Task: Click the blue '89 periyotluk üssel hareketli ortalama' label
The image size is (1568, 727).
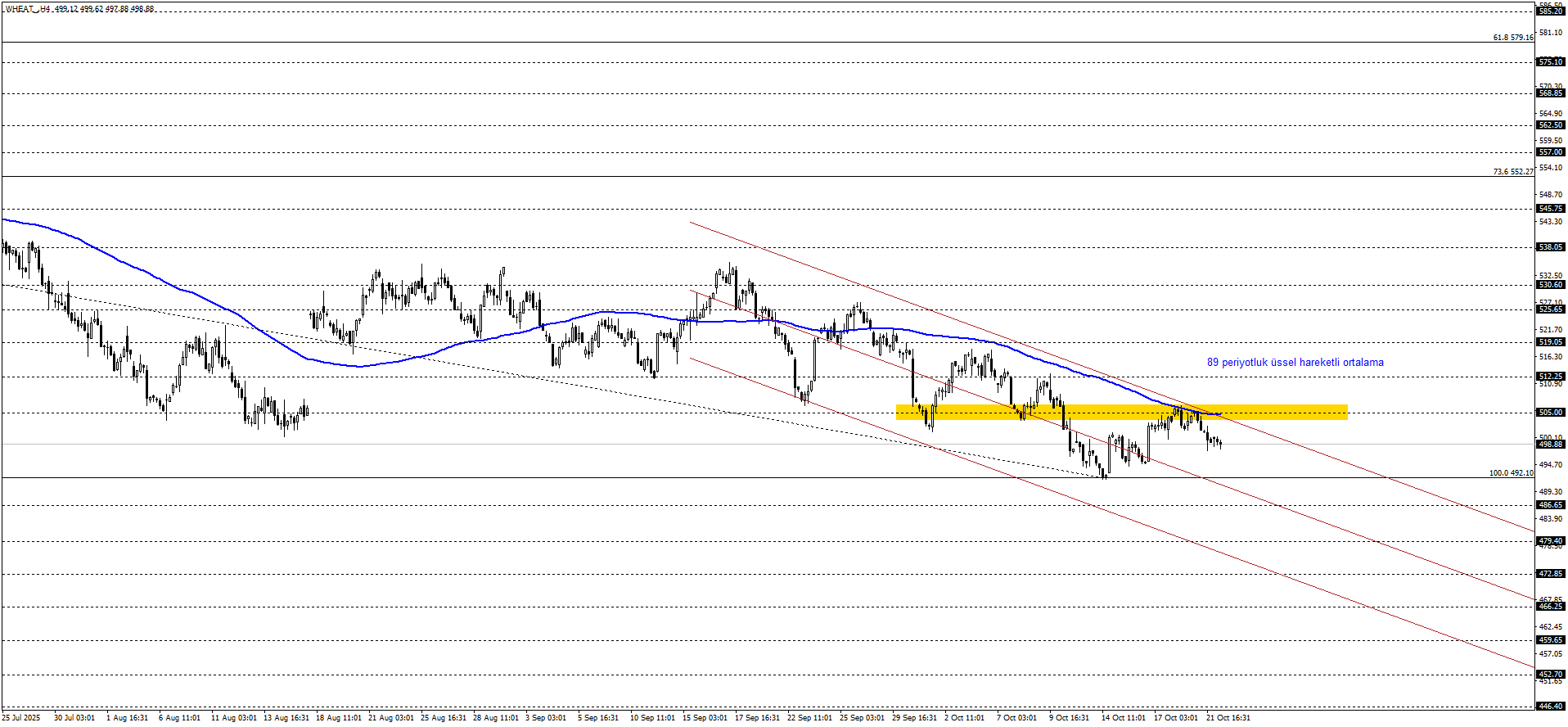Action: (1295, 363)
